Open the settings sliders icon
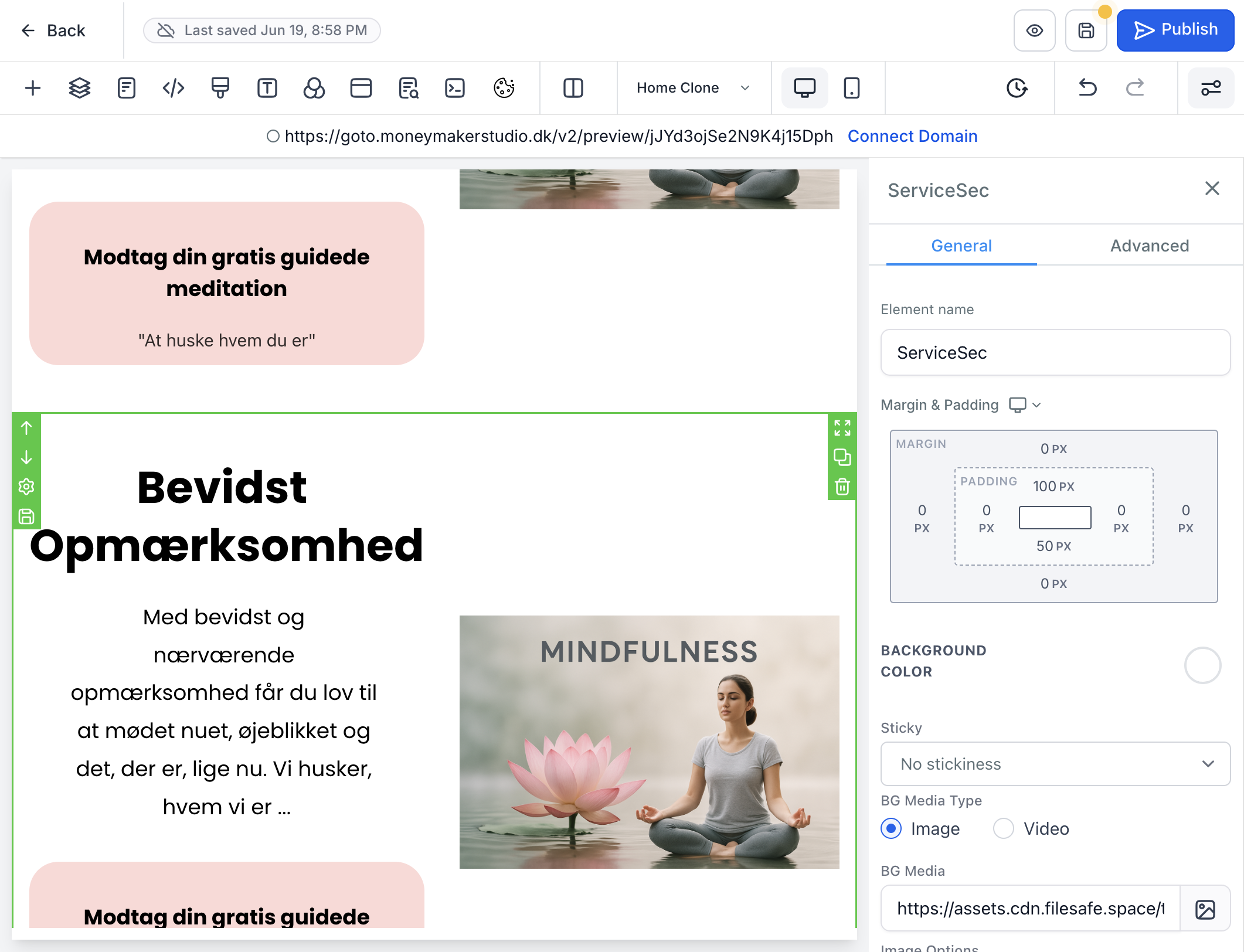Screen dimensions: 1244x952 pos(1211,88)
